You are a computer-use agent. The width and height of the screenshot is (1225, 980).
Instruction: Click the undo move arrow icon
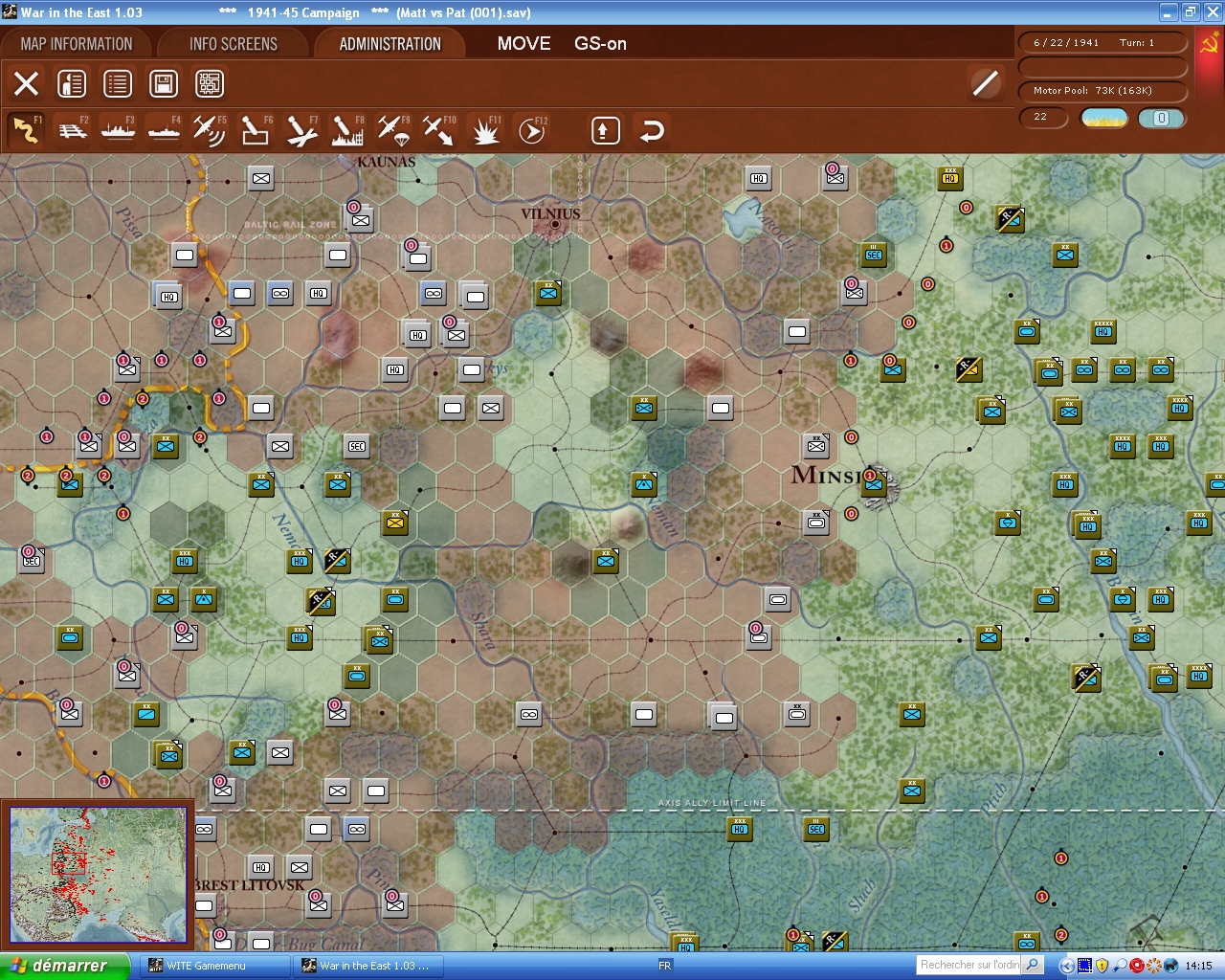[652, 130]
